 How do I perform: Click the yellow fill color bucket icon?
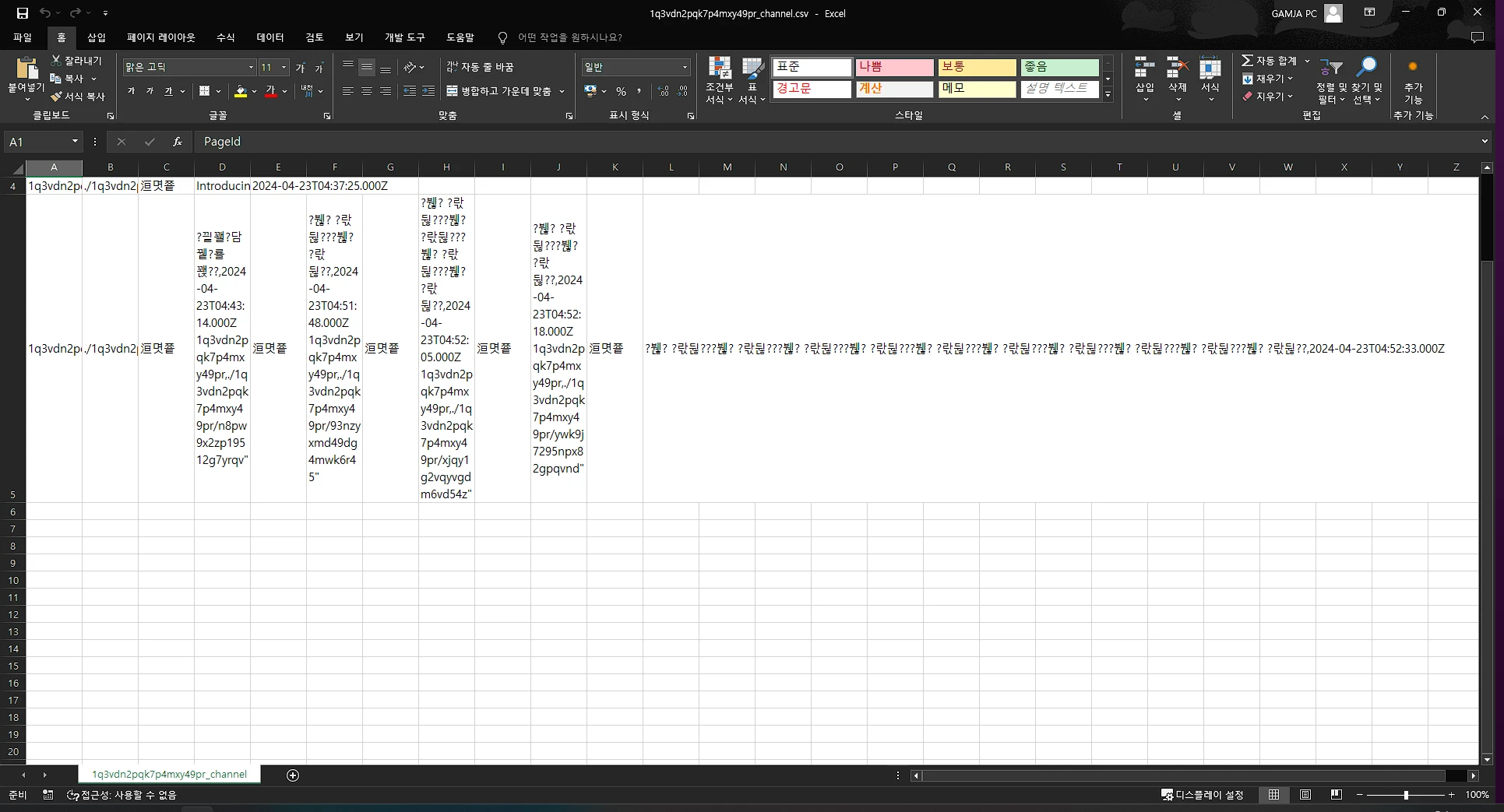(x=241, y=92)
